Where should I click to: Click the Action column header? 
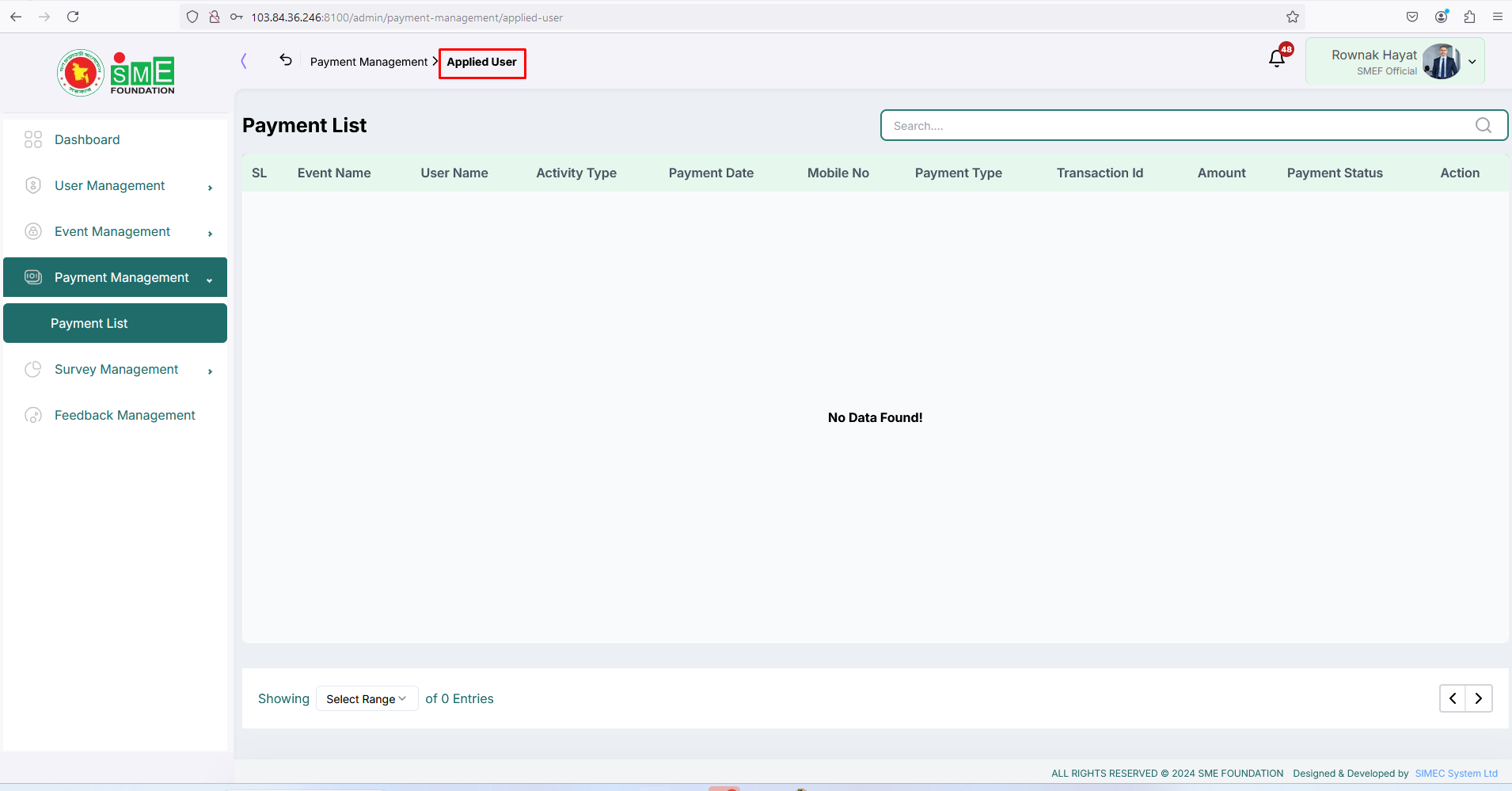1460,173
